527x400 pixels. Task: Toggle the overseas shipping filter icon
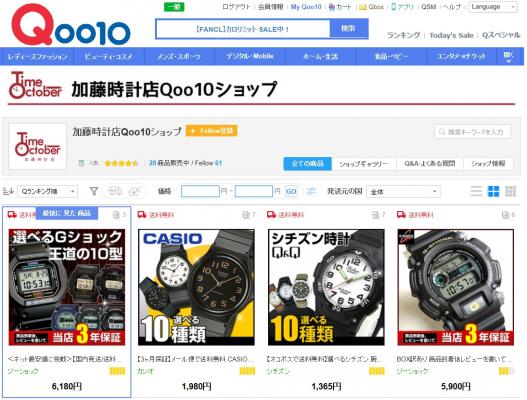click(x=135, y=191)
